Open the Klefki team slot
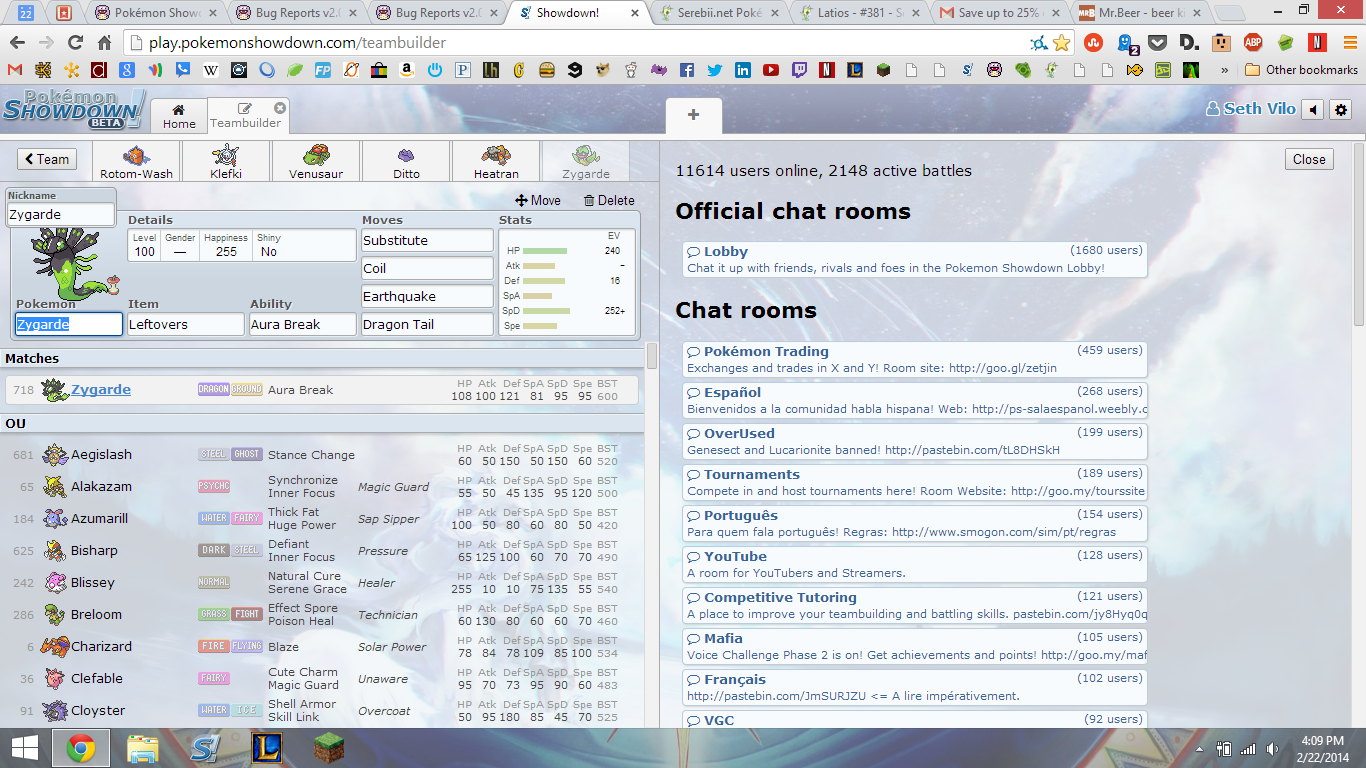The width and height of the screenshot is (1366, 768). pos(226,161)
